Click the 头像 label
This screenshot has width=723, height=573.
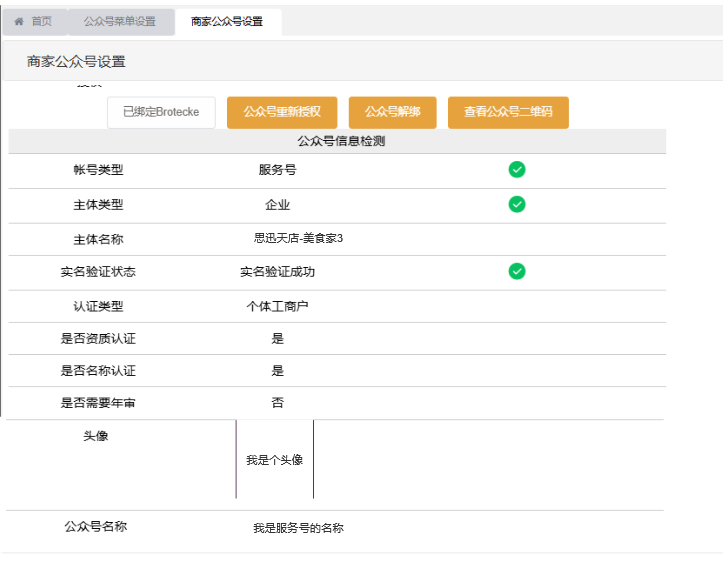click(x=95, y=436)
